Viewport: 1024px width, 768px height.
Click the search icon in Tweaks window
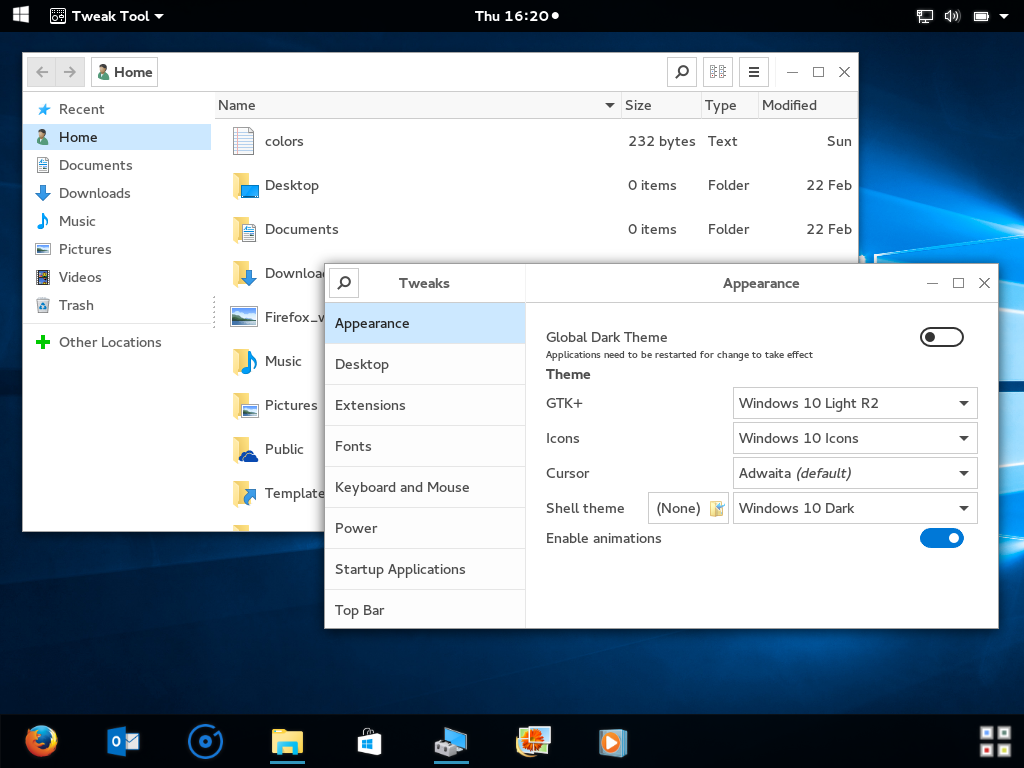point(344,283)
